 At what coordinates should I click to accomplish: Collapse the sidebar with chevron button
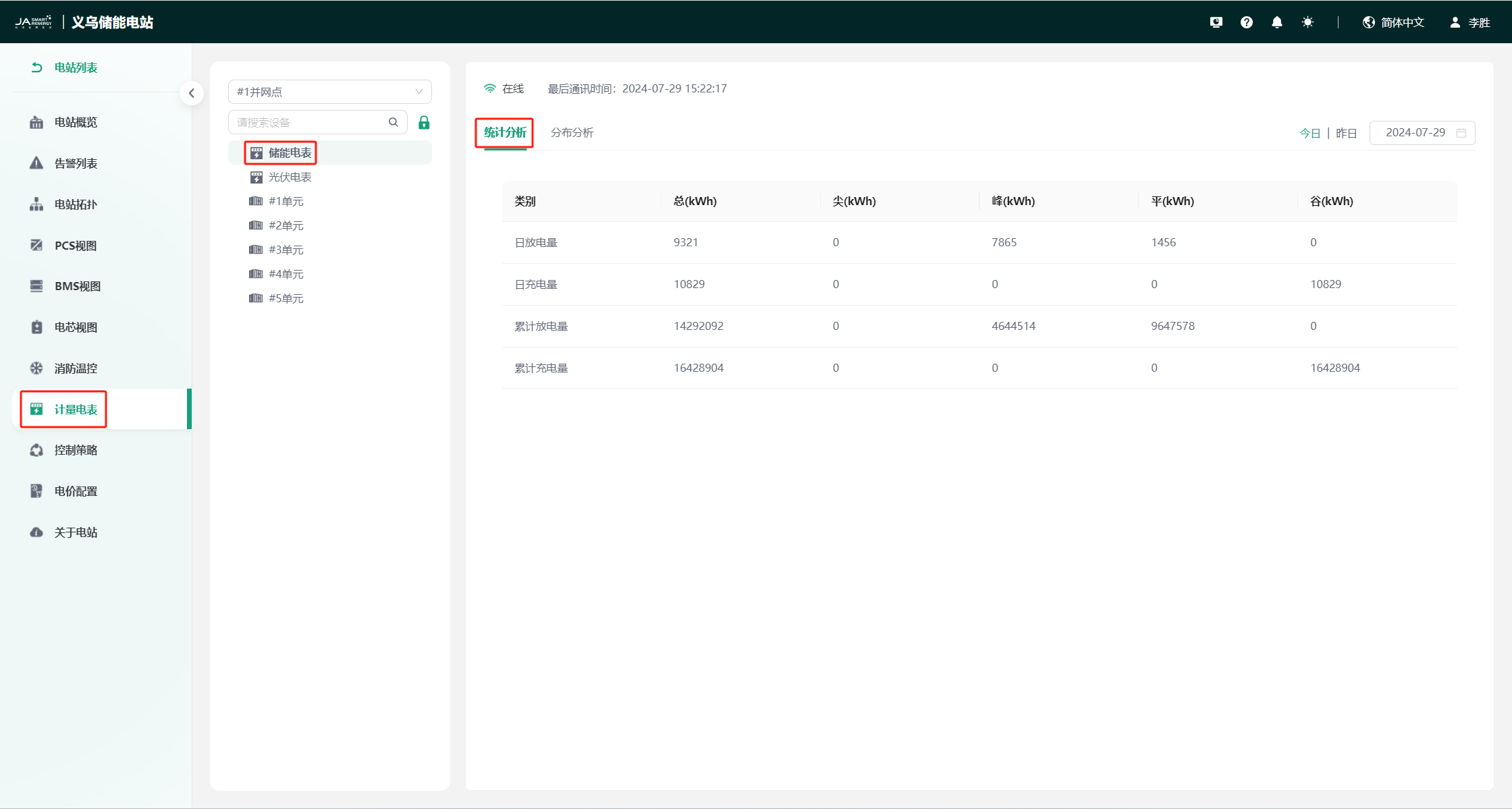point(192,93)
